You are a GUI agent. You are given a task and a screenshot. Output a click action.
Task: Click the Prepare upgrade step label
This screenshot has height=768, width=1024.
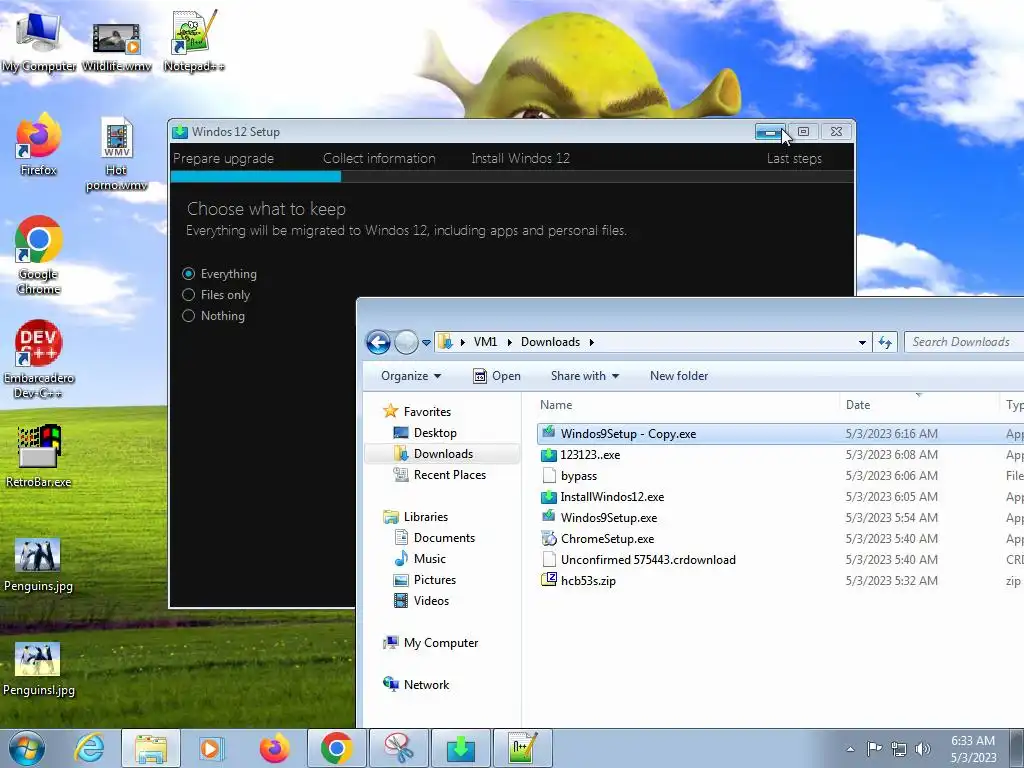pos(223,158)
